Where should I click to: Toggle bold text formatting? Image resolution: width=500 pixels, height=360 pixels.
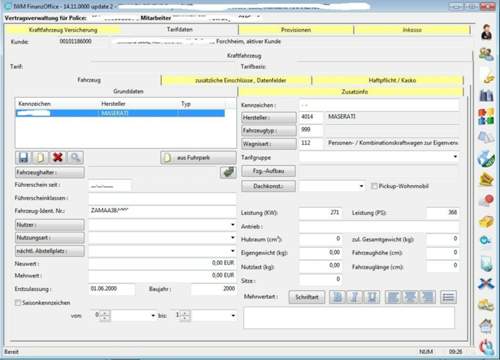[x=337, y=297]
